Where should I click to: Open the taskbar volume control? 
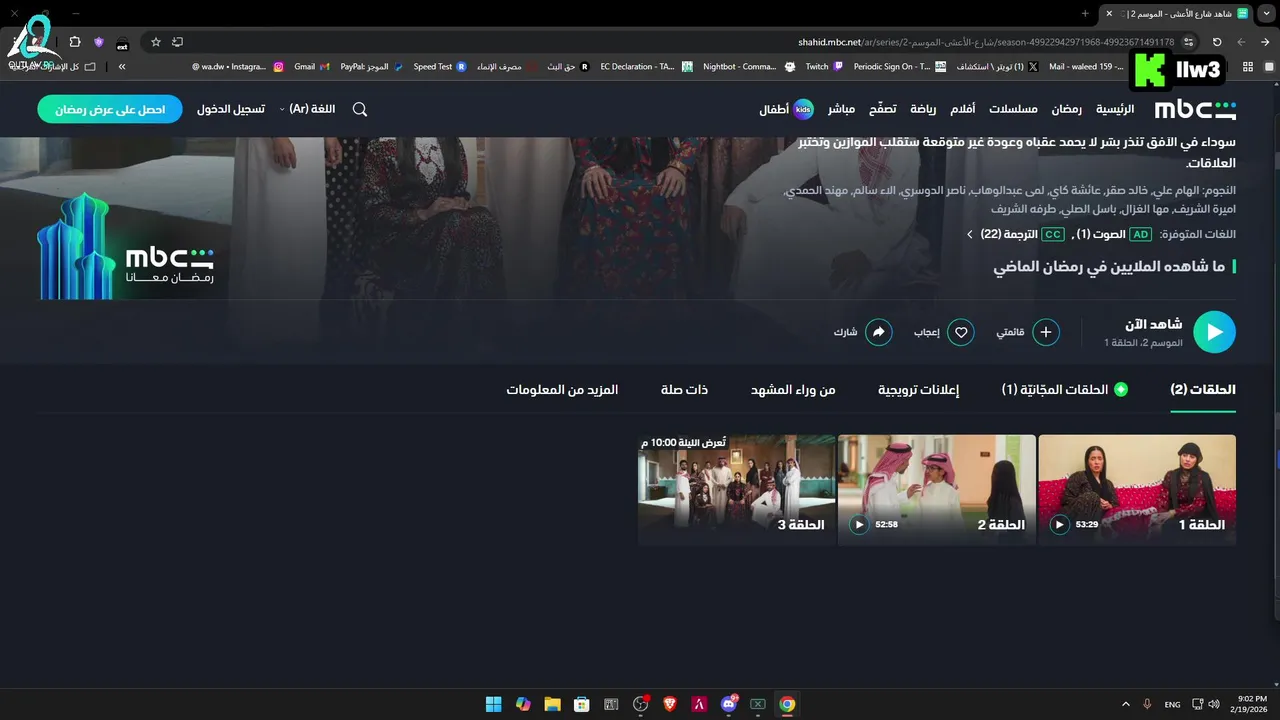click(1213, 704)
